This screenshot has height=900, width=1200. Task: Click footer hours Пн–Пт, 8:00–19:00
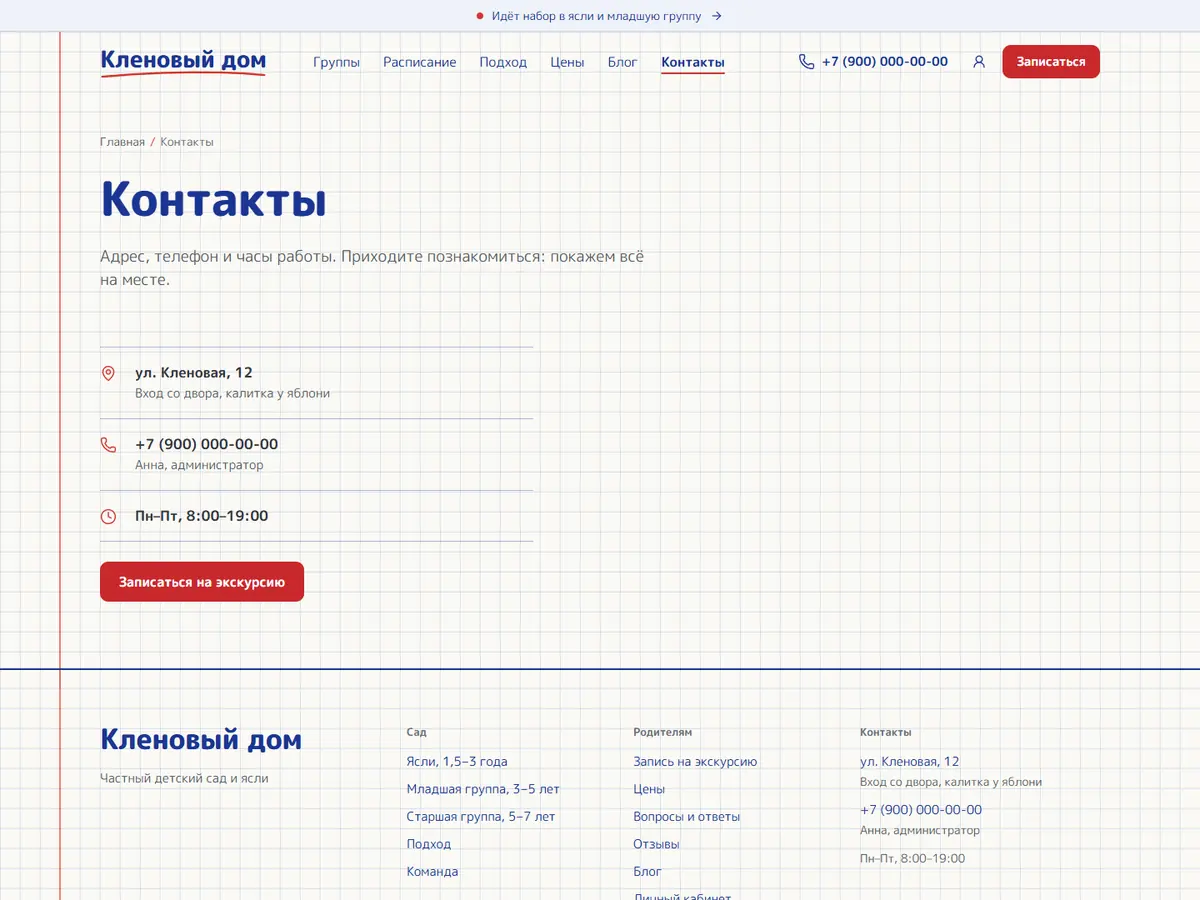tap(913, 859)
